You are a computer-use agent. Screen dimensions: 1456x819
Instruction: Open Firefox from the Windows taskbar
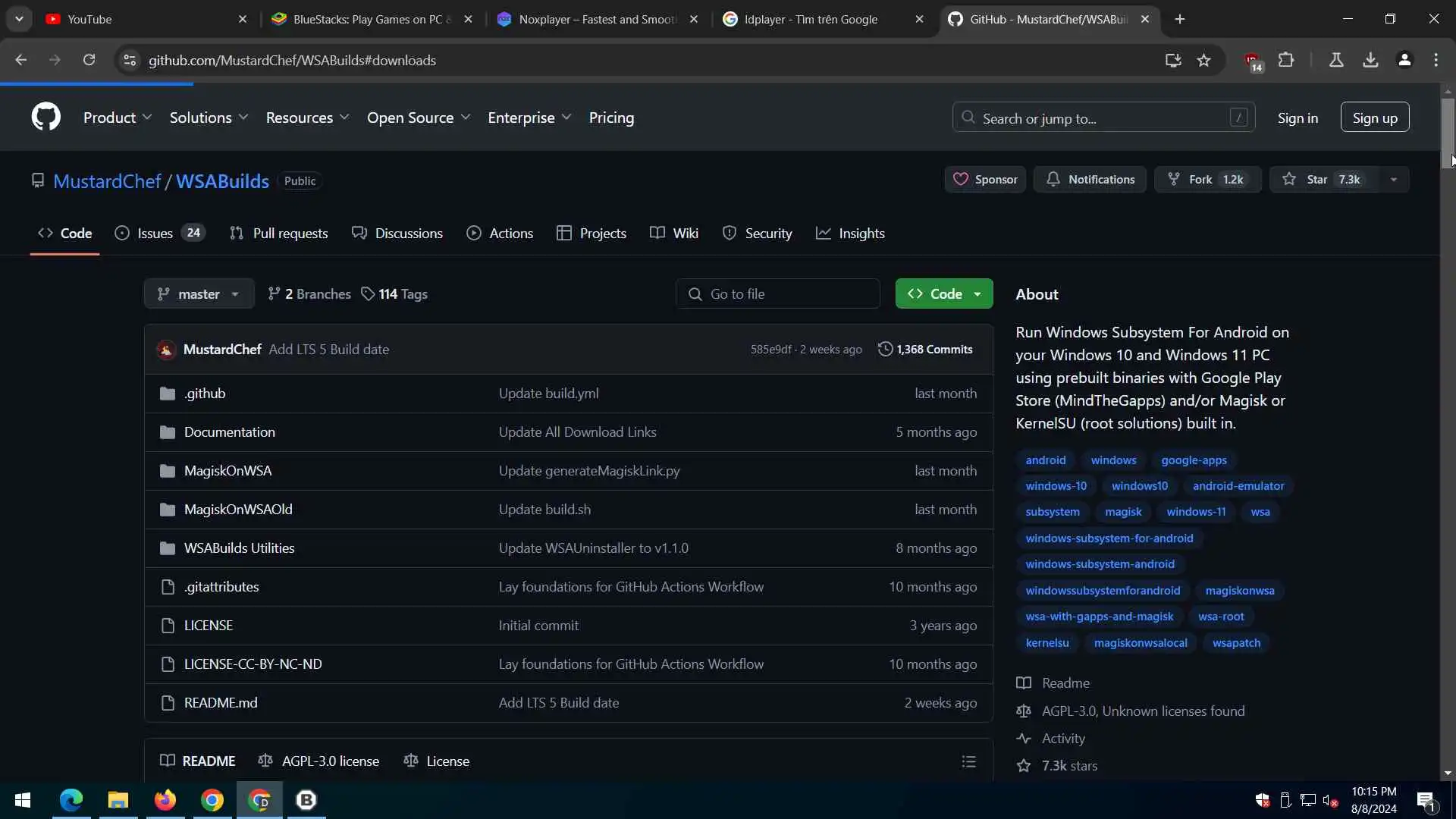click(165, 800)
